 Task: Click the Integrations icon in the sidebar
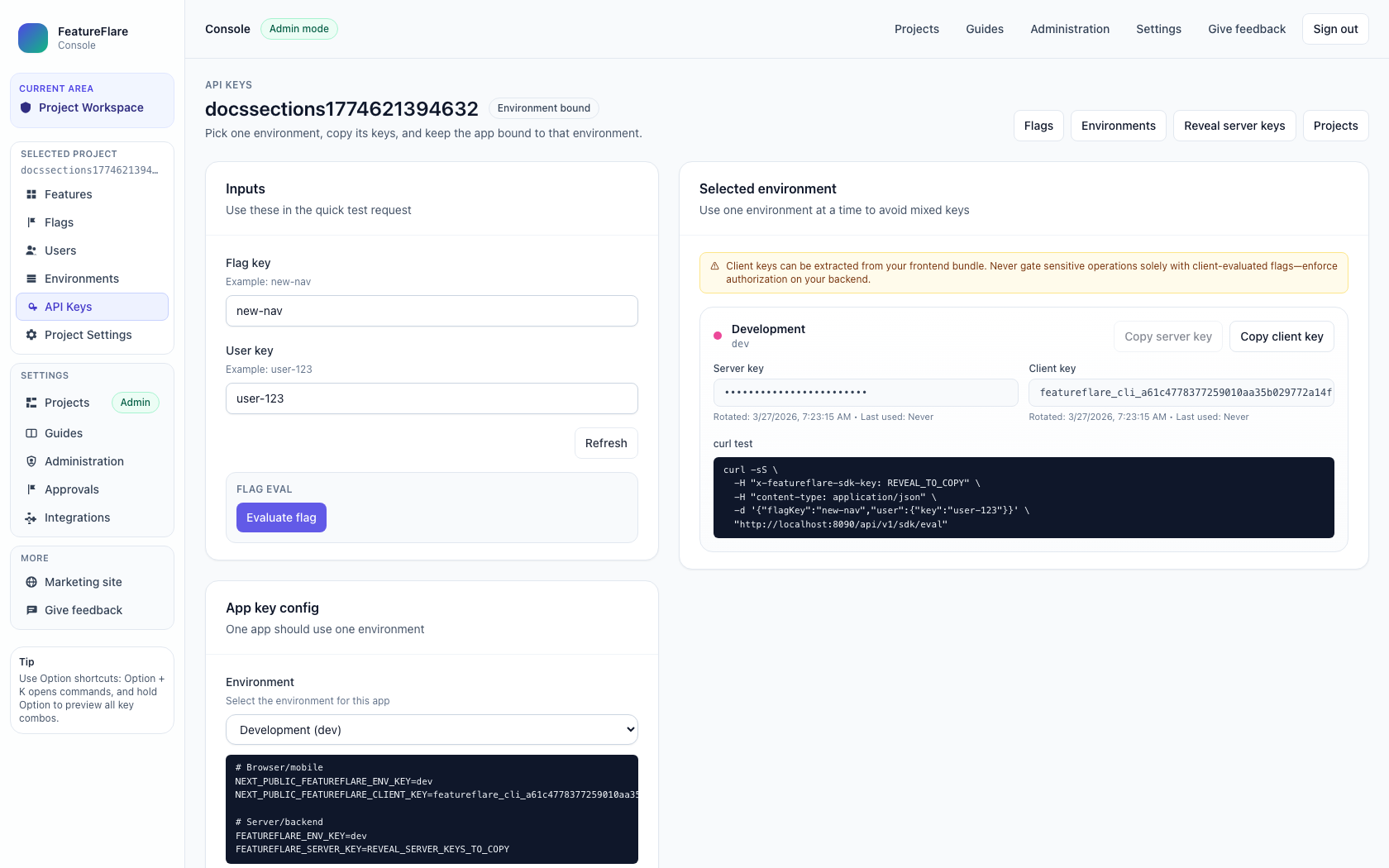pos(31,517)
